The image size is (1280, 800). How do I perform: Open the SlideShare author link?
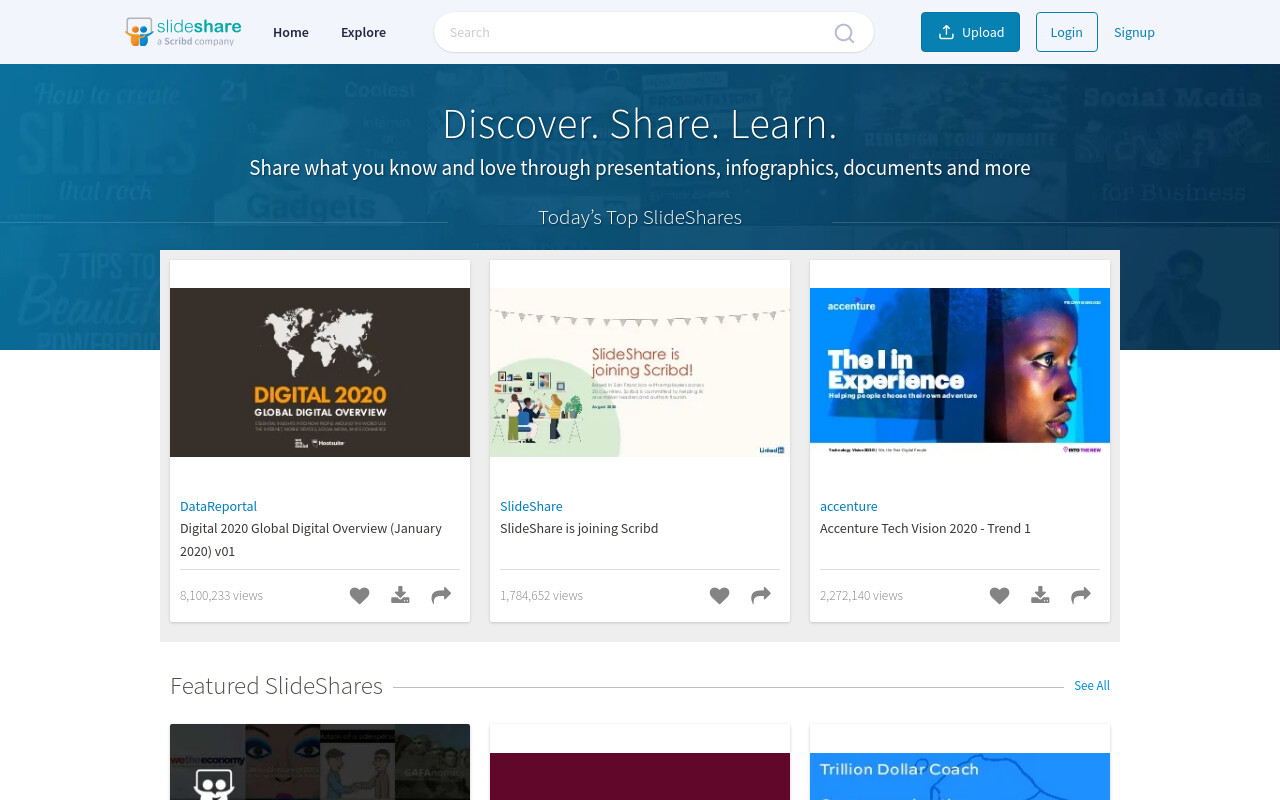(531, 506)
